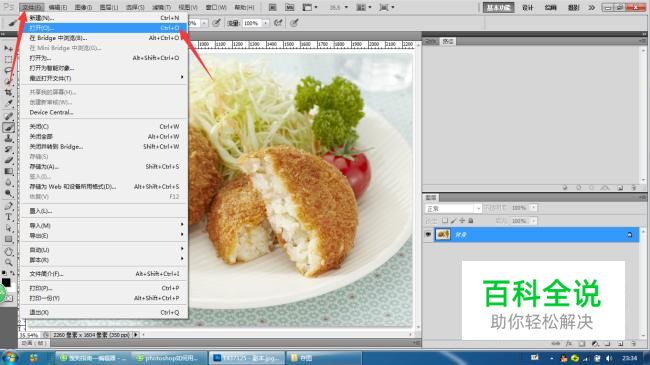Select the Horizontal Type tool
The image size is (650, 365).
pyautogui.click(x=8, y=217)
